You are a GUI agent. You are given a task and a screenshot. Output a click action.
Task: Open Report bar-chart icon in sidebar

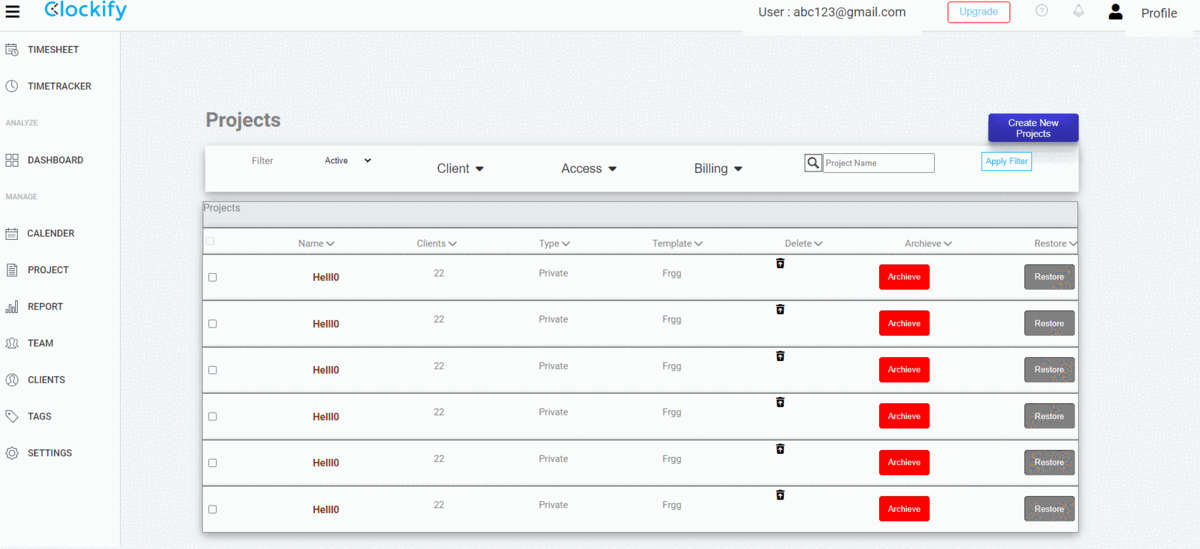(x=12, y=306)
